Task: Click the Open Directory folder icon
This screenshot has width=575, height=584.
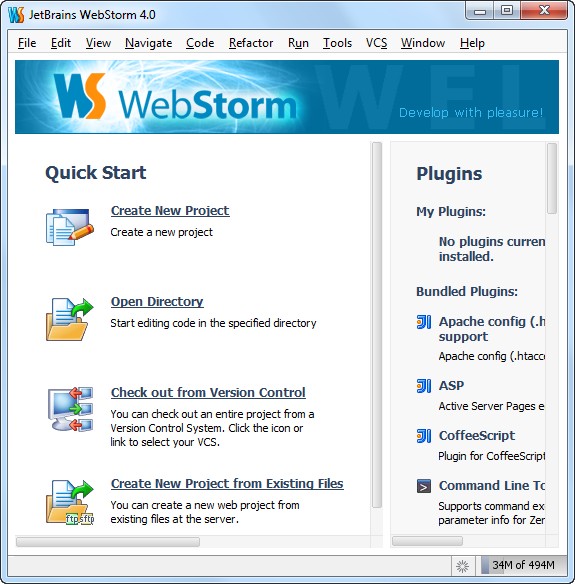Action: tap(70, 319)
